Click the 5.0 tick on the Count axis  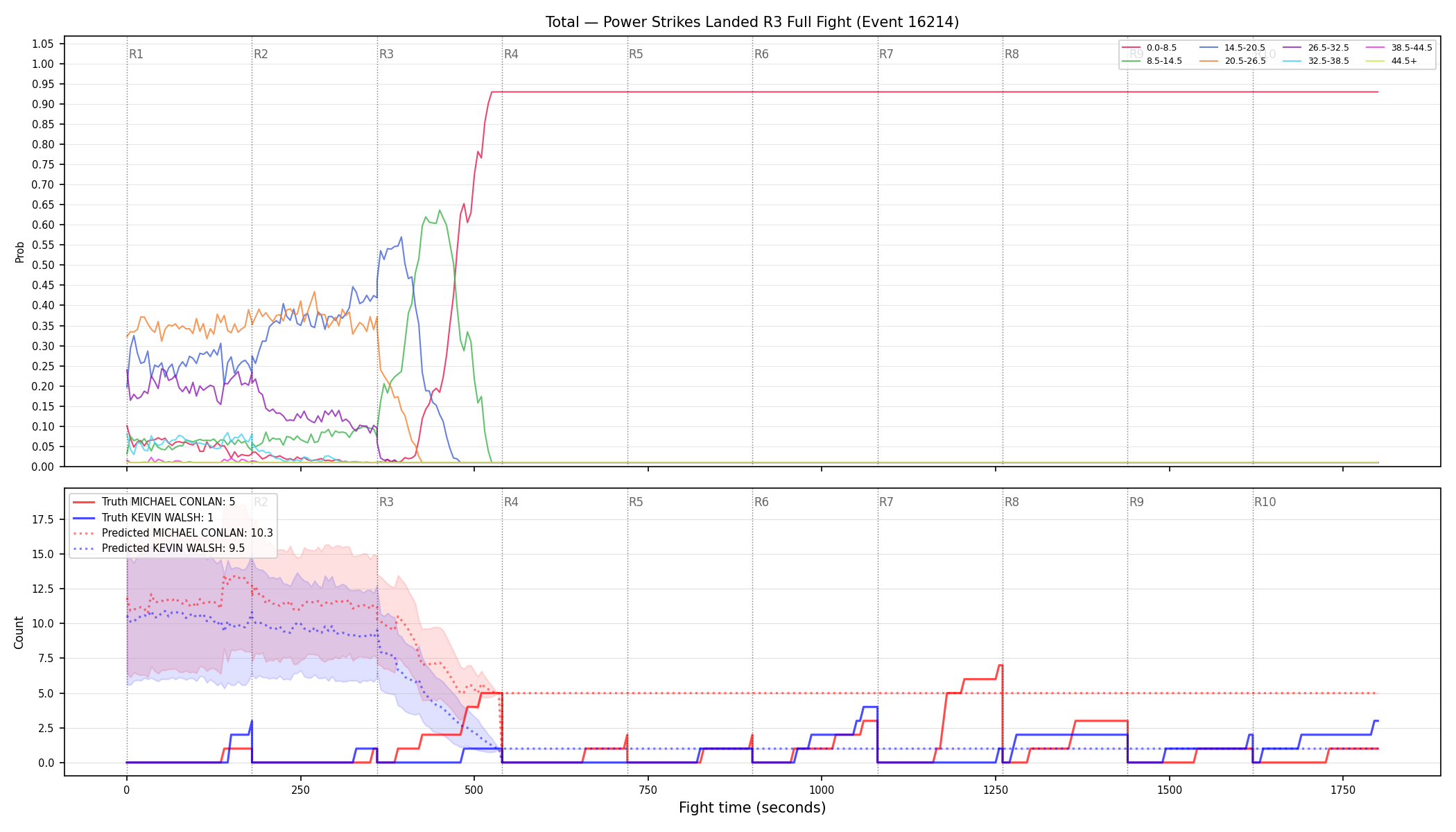[x=46, y=693]
